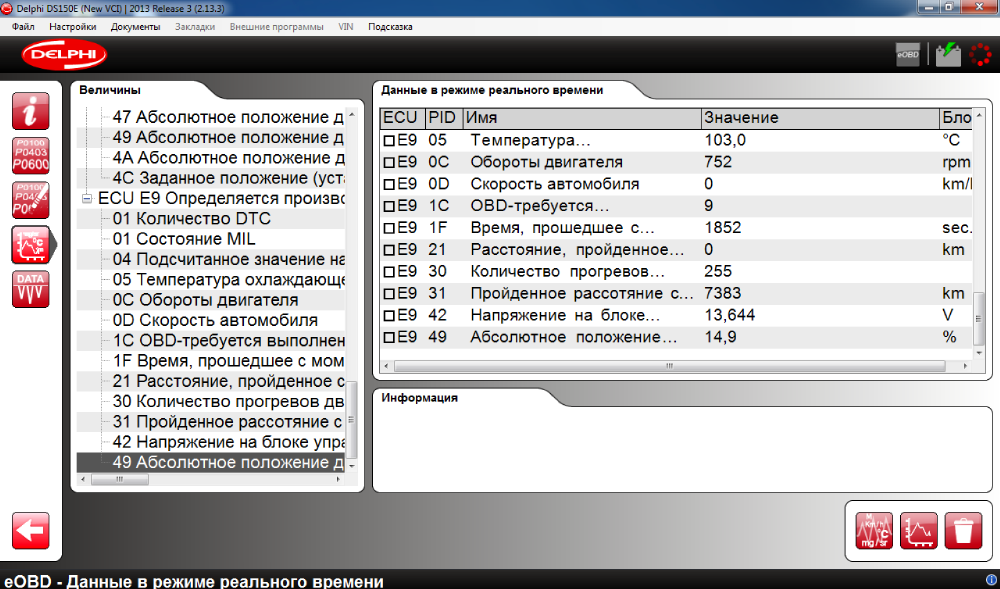Click the red dotted activity spinner icon
Viewport: 1000px width, 589px height.
(980, 55)
